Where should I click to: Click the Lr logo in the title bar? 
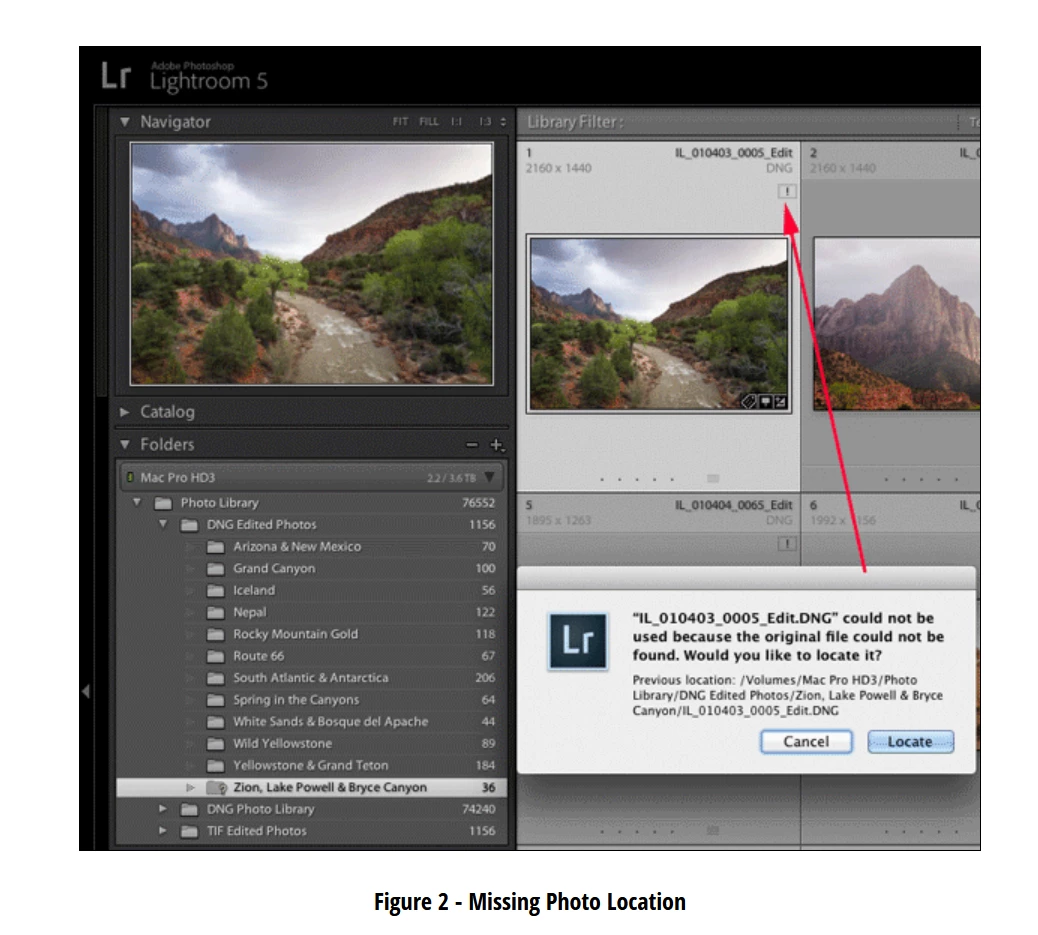coord(116,75)
